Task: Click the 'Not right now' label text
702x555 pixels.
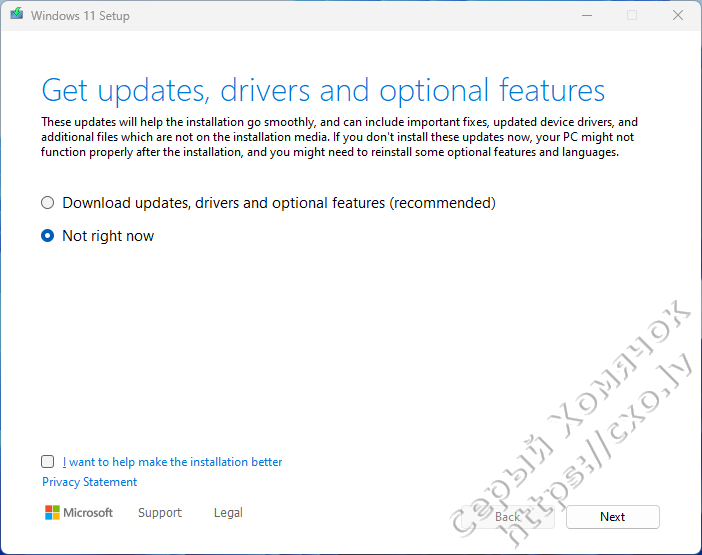Action: point(108,236)
